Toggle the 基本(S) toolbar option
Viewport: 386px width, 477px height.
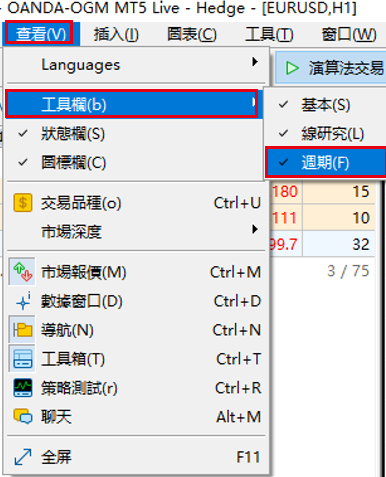[326, 105]
